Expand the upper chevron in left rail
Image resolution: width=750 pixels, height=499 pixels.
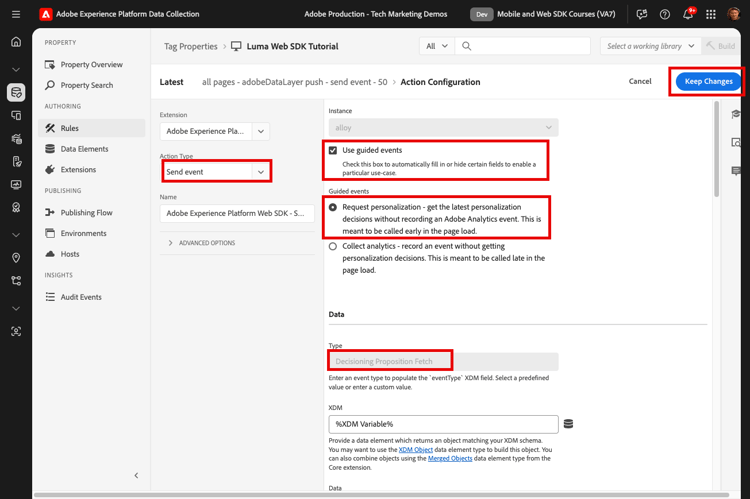click(x=16, y=70)
